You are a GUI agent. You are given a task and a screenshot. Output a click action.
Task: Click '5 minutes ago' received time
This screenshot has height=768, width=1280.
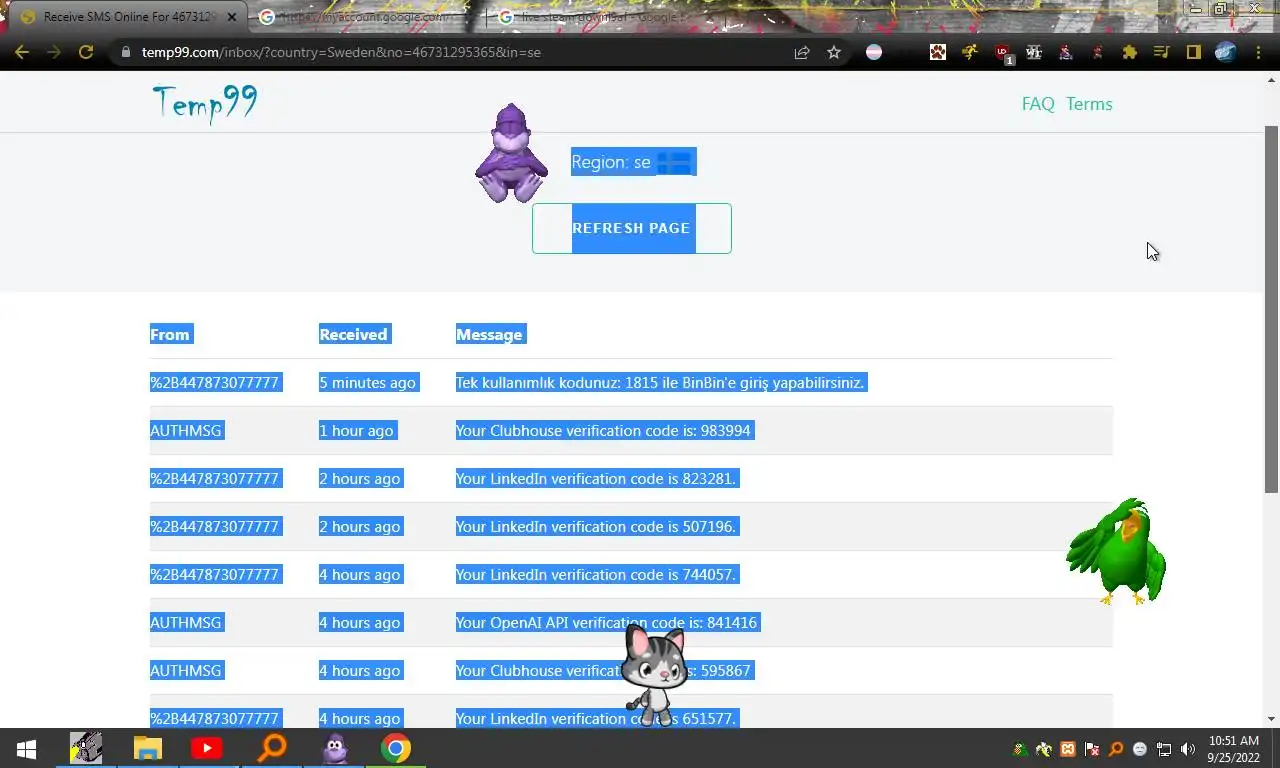(367, 383)
